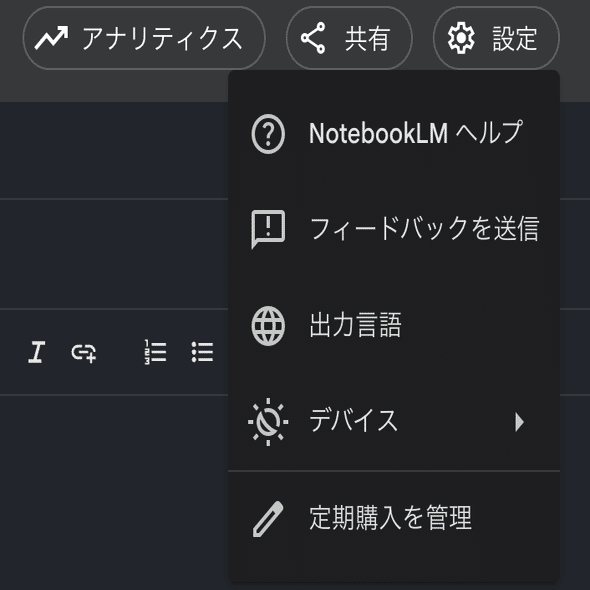This screenshot has width=590, height=590.
Task: Click the globe language icon
Action: 268,326
